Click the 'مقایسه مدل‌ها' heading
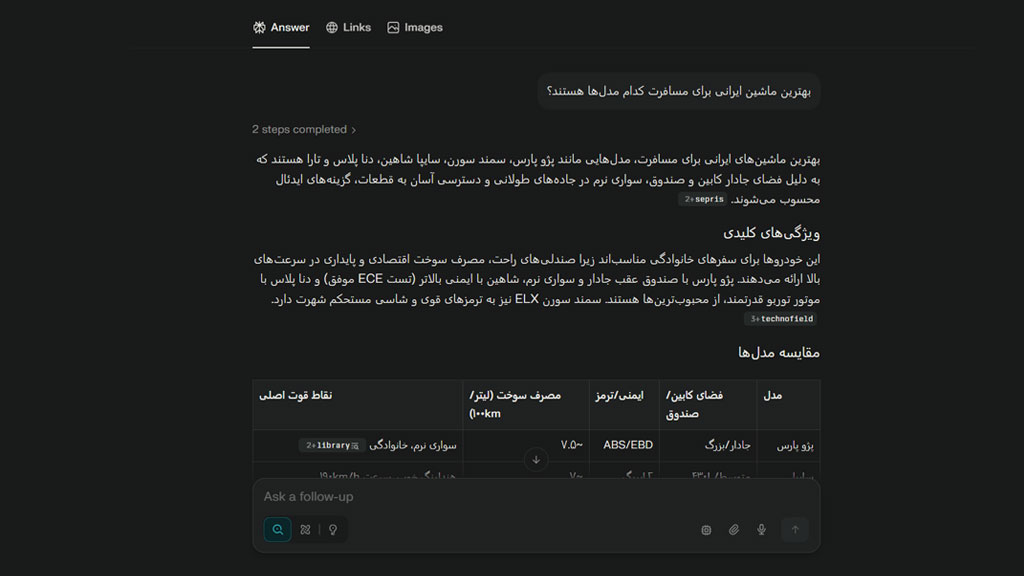Image resolution: width=1024 pixels, height=576 pixels. (x=778, y=353)
